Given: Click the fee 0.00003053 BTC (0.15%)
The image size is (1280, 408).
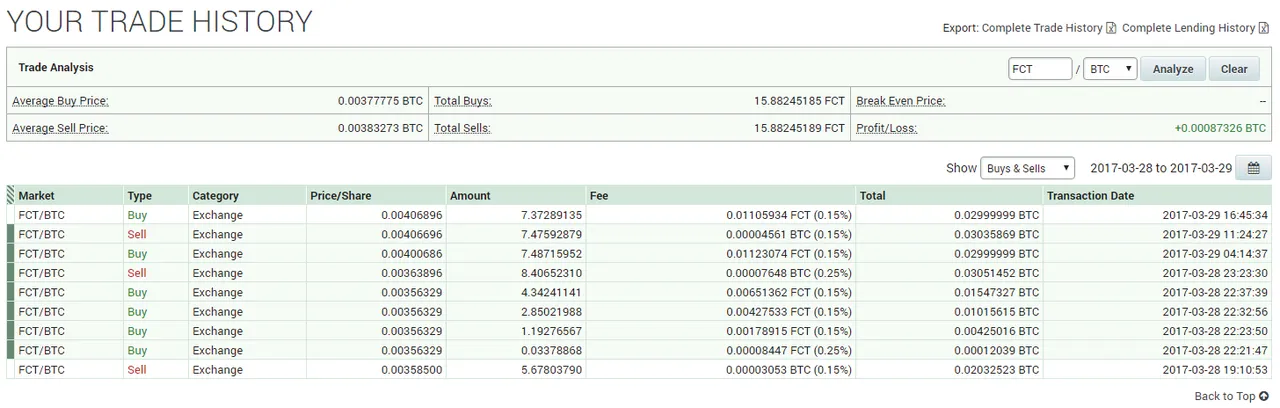Looking at the screenshot, I should (789, 370).
